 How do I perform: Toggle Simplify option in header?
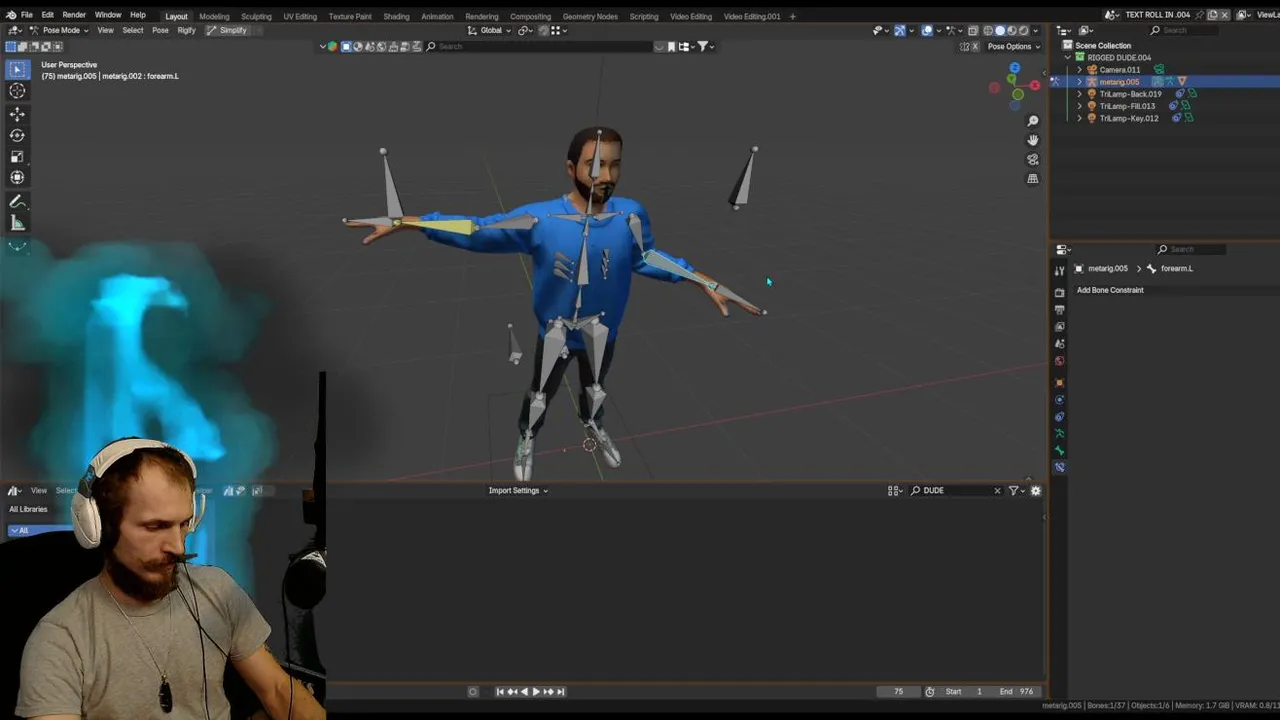tap(227, 30)
